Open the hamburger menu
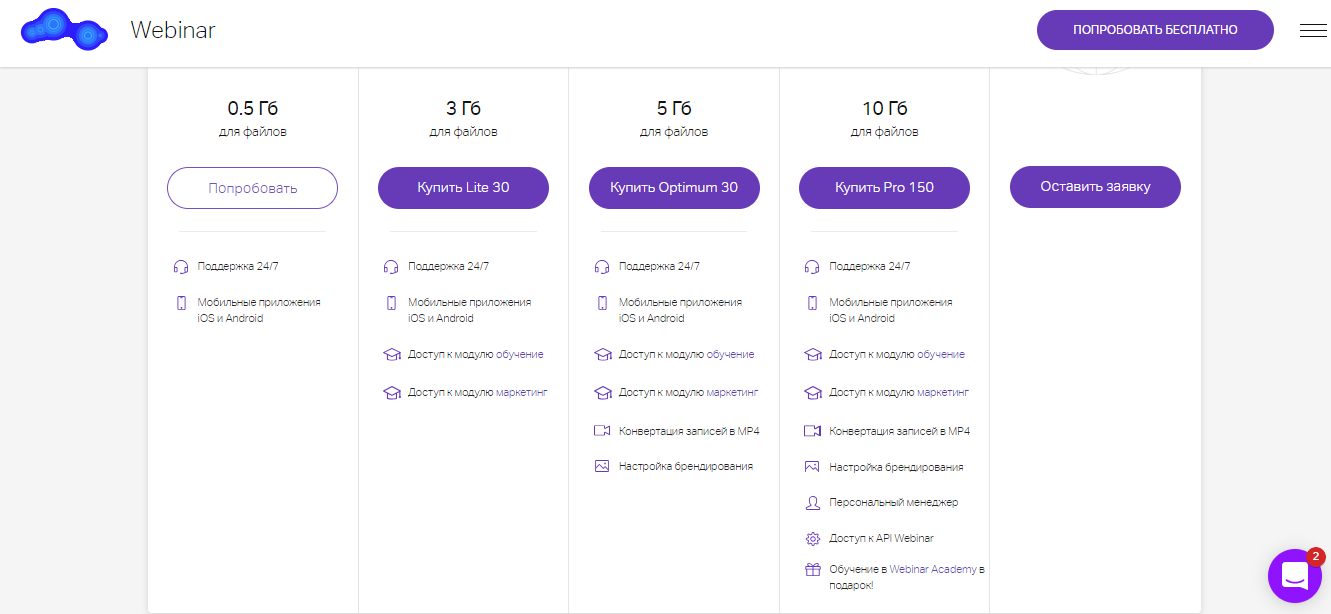 (x=1312, y=30)
